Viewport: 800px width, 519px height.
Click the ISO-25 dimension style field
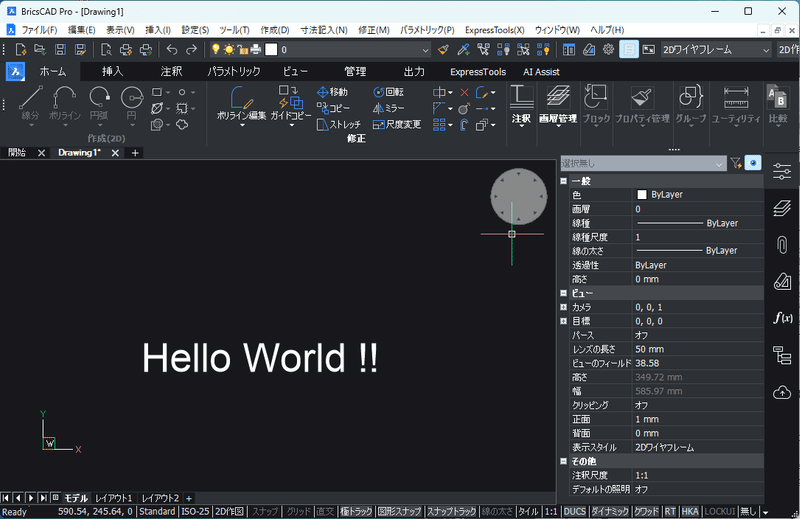point(195,511)
